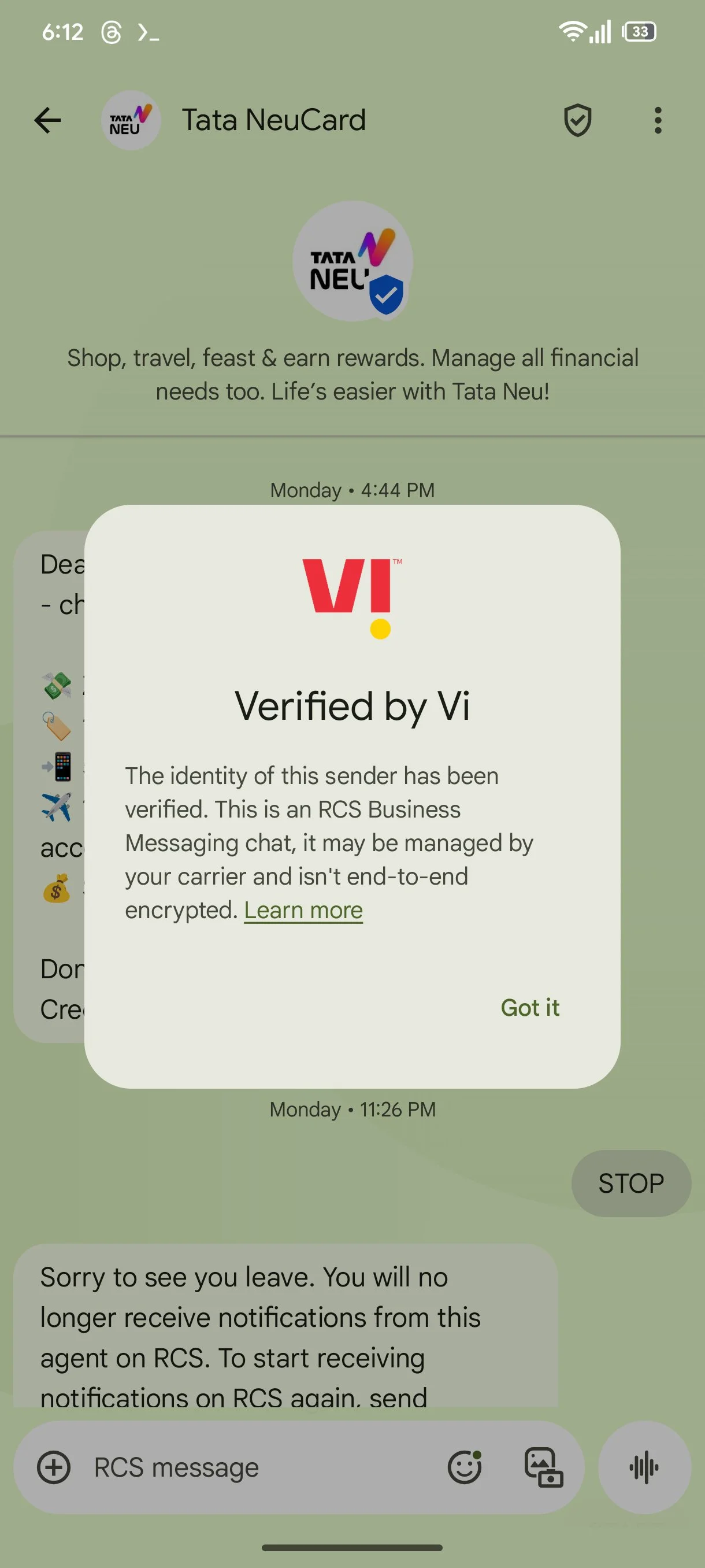Tap the sent STOP message bubble
705x1568 pixels.
pos(631,1184)
